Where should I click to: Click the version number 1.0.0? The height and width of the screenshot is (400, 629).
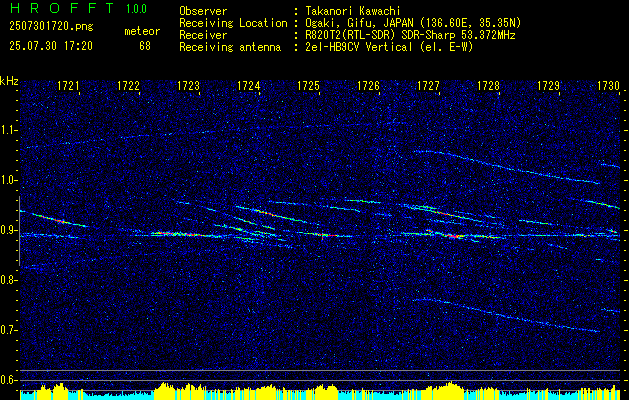(x=136, y=8)
